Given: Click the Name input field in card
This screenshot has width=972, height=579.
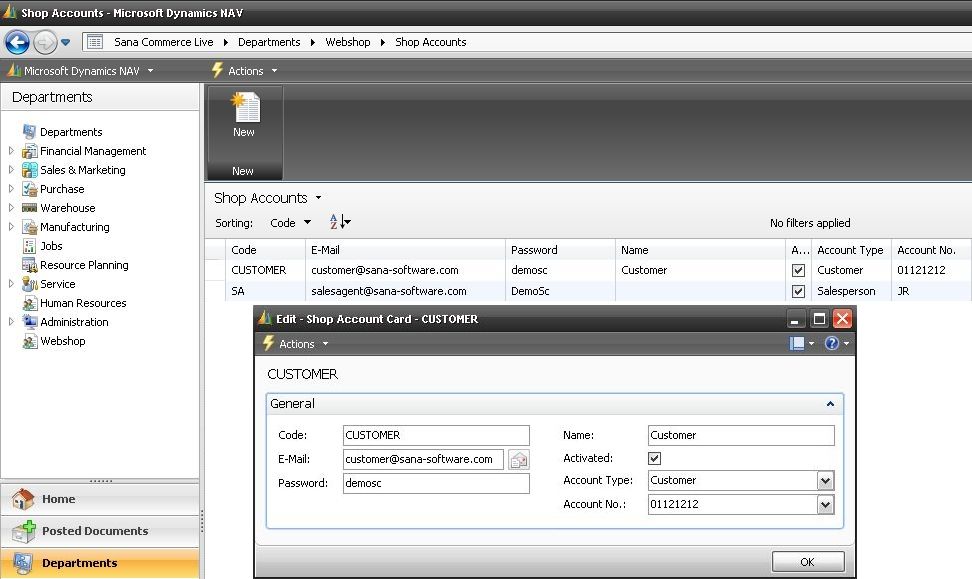Looking at the screenshot, I should (741, 435).
